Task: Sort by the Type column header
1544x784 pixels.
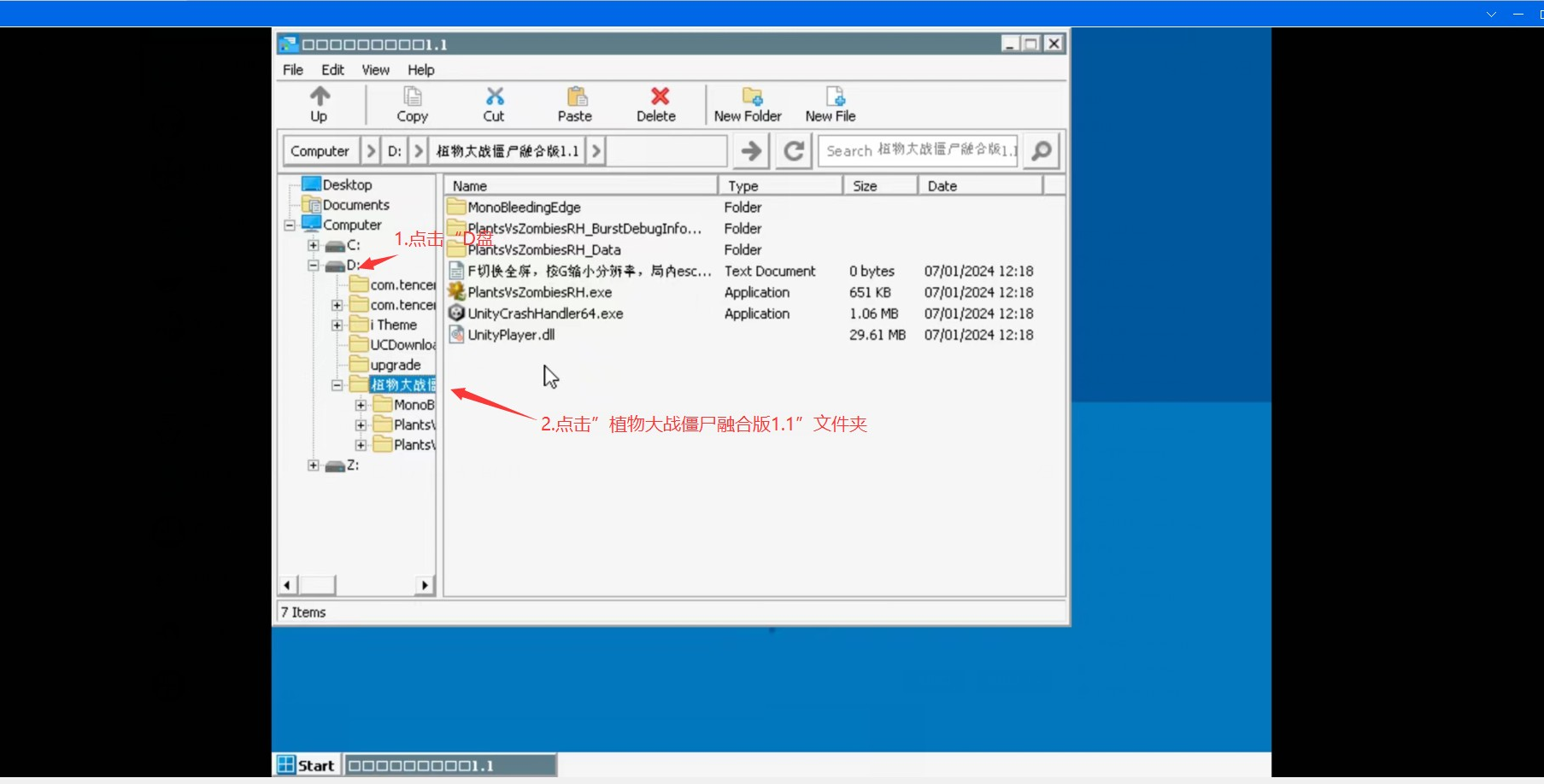Action: (x=781, y=185)
